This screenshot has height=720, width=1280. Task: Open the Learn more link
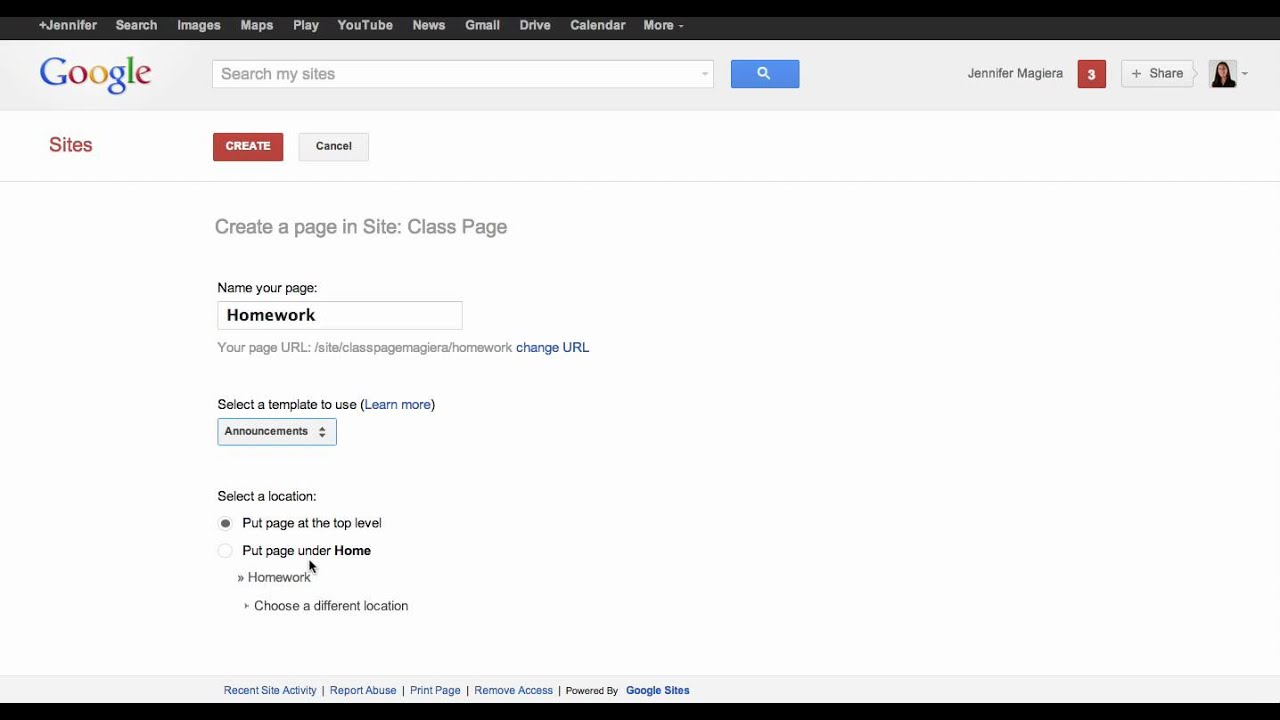[x=398, y=405]
